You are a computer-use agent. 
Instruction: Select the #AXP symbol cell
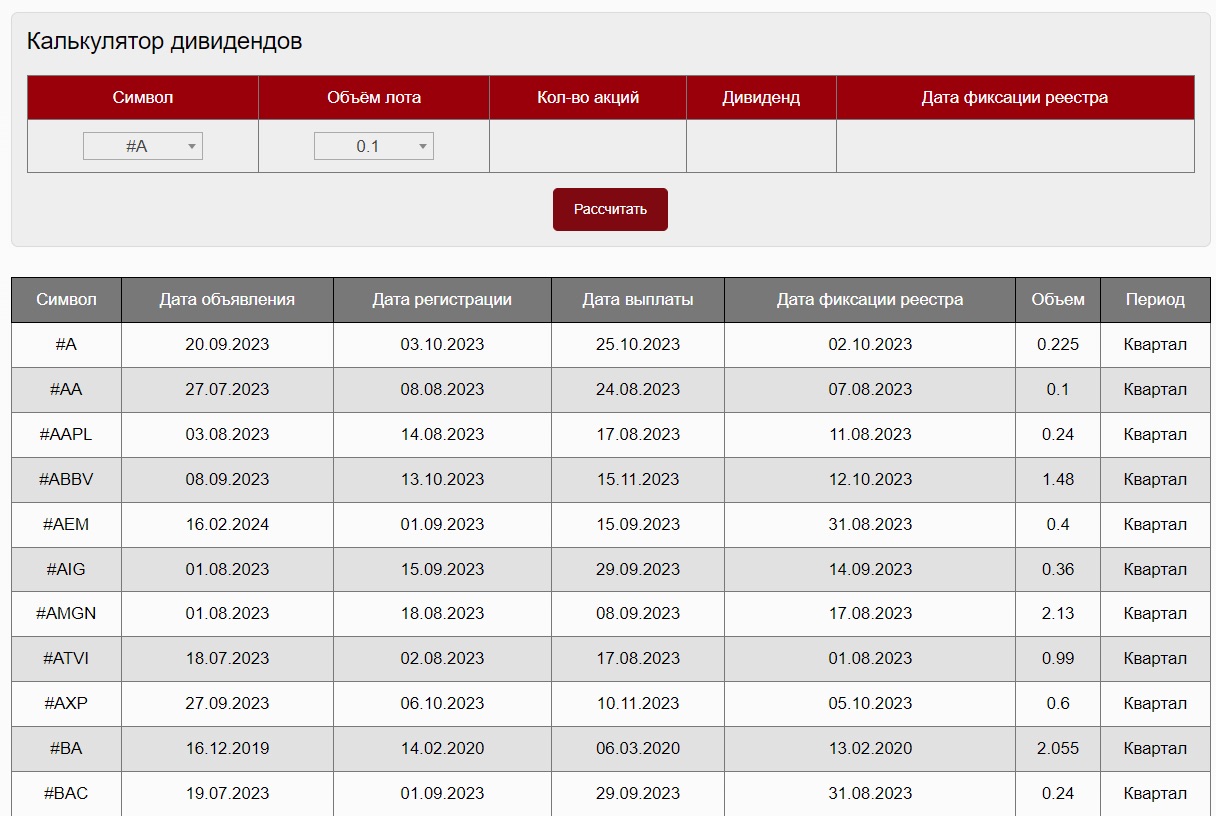click(x=66, y=704)
